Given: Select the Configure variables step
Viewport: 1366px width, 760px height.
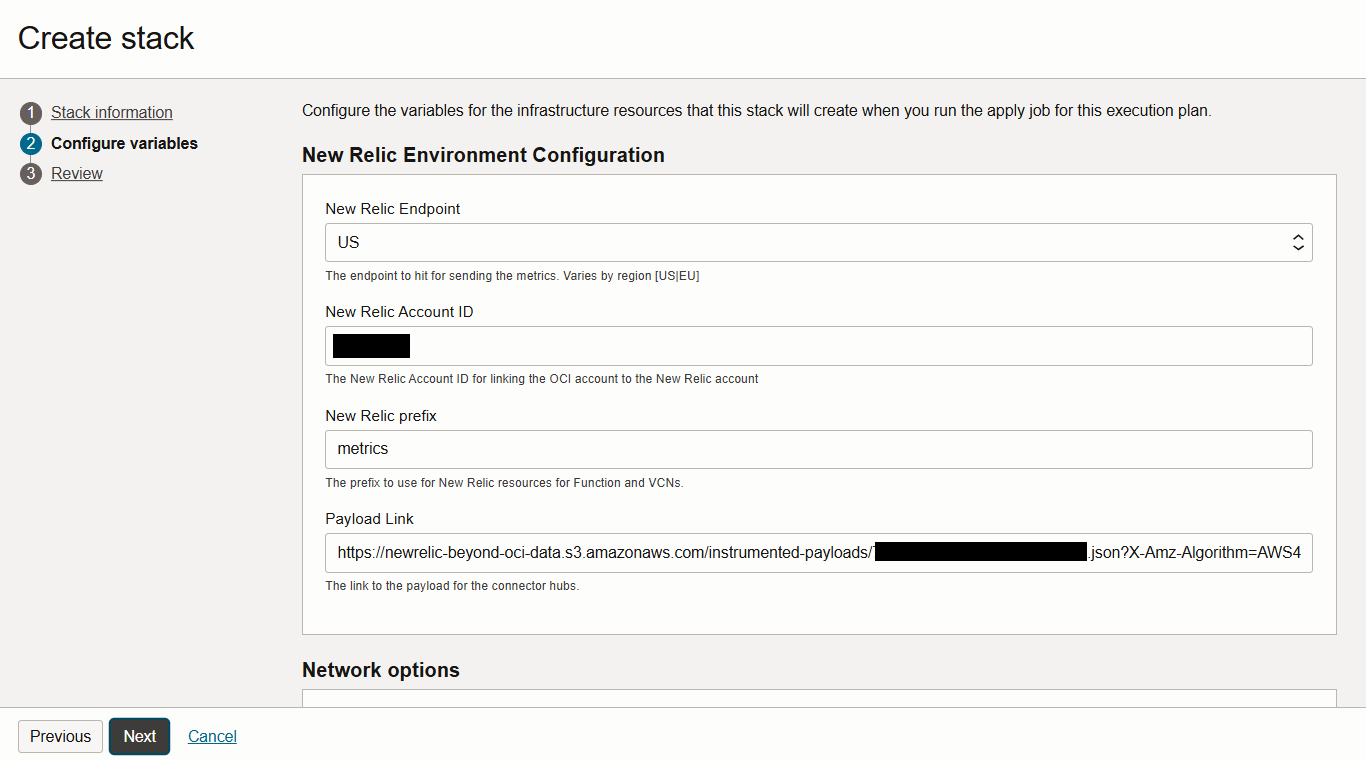Looking at the screenshot, I should [124, 143].
